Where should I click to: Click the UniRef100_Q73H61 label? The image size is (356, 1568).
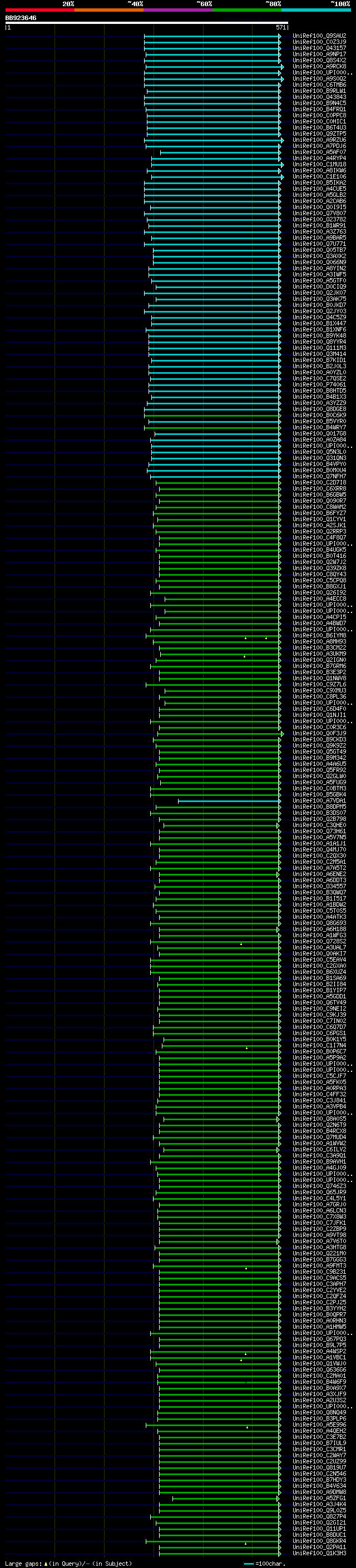[x=319, y=832]
